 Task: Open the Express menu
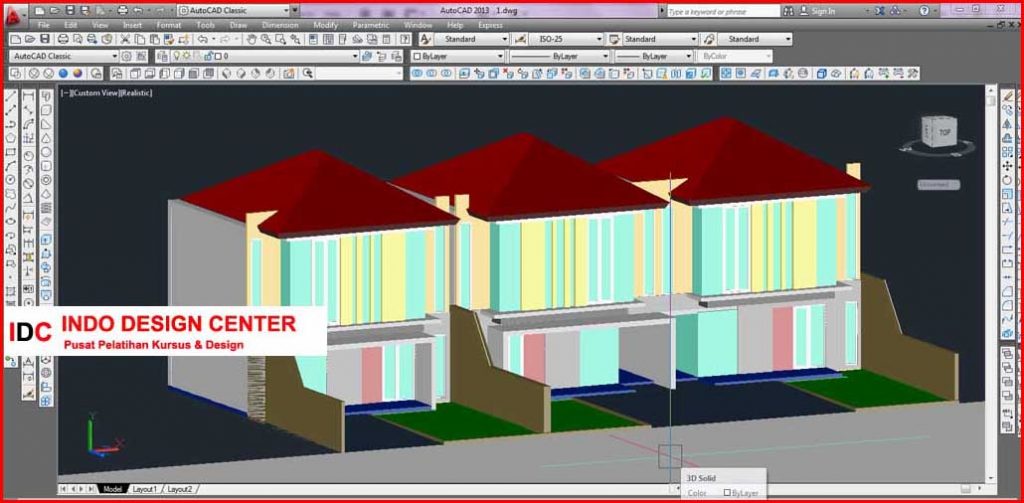490,25
